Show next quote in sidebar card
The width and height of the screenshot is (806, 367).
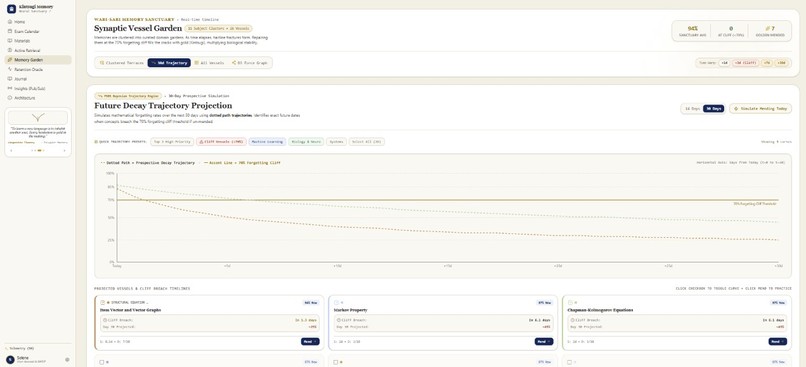(x=64, y=151)
